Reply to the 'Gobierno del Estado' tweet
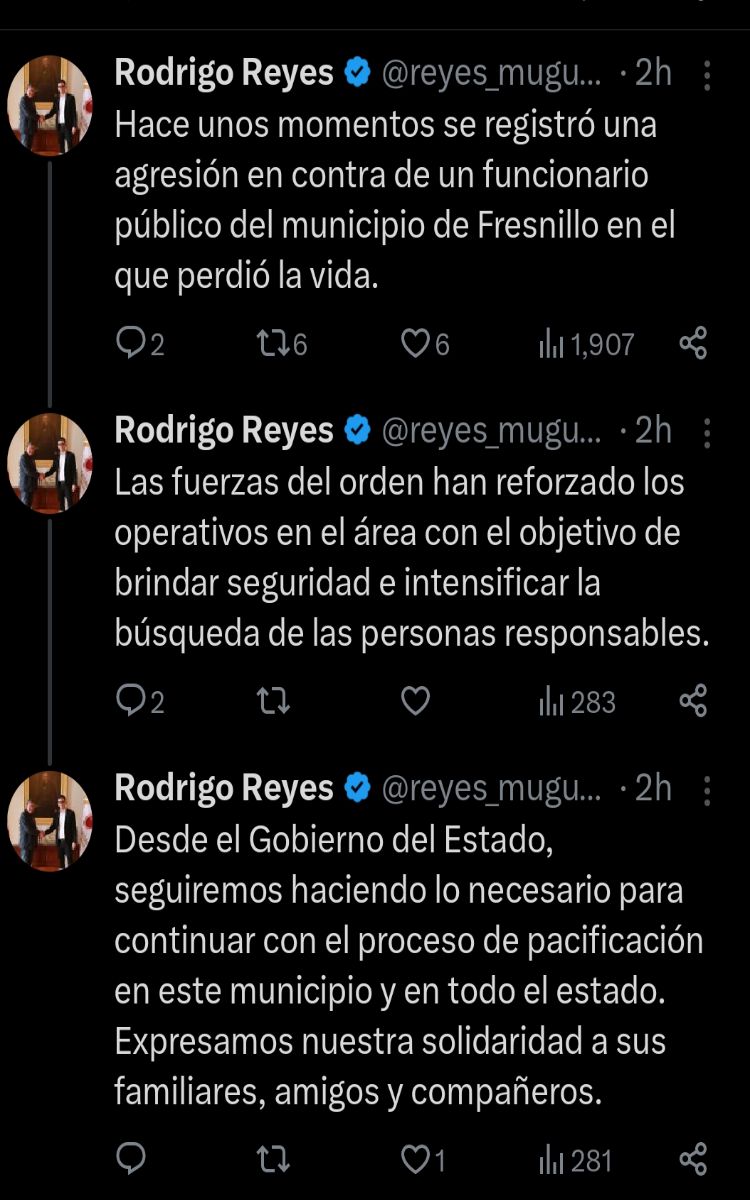The image size is (750, 1200). [x=131, y=1160]
